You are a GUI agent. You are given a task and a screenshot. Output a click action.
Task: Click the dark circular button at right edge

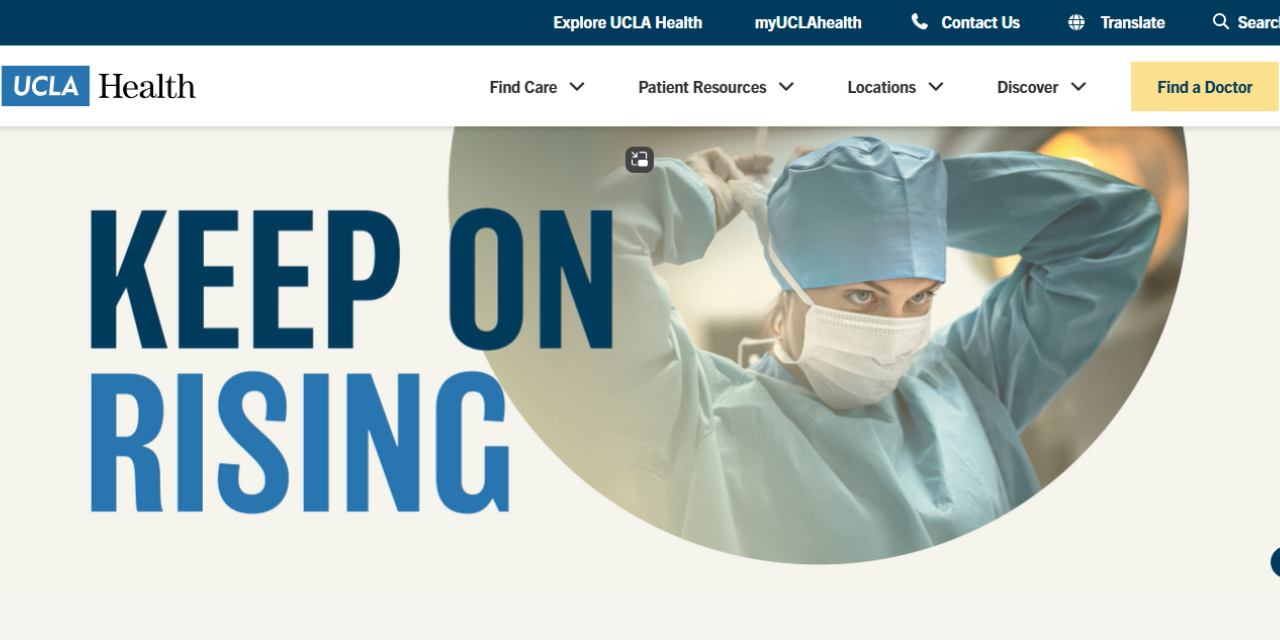point(1275,562)
